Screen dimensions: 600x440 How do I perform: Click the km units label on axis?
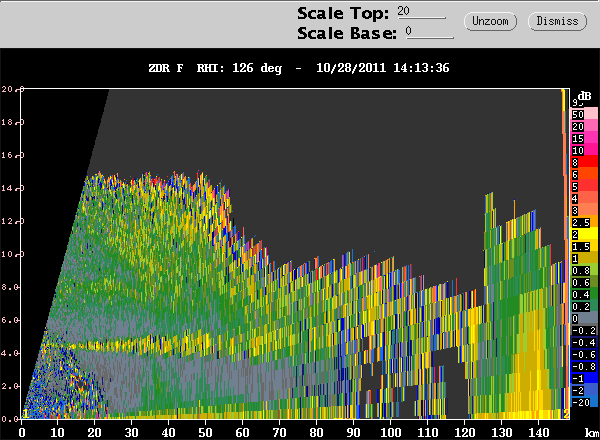pos(592,433)
